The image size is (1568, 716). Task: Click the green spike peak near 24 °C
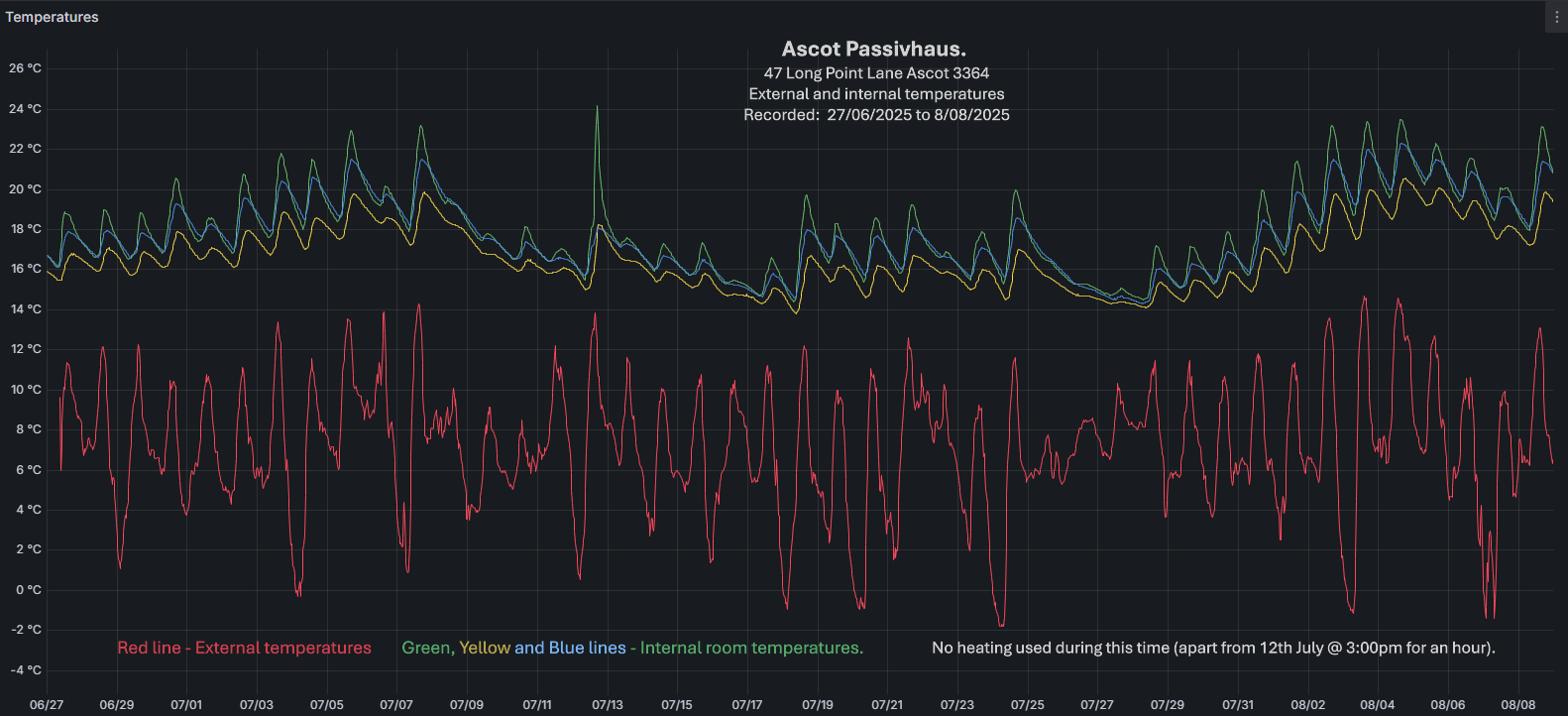click(x=597, y=107)
